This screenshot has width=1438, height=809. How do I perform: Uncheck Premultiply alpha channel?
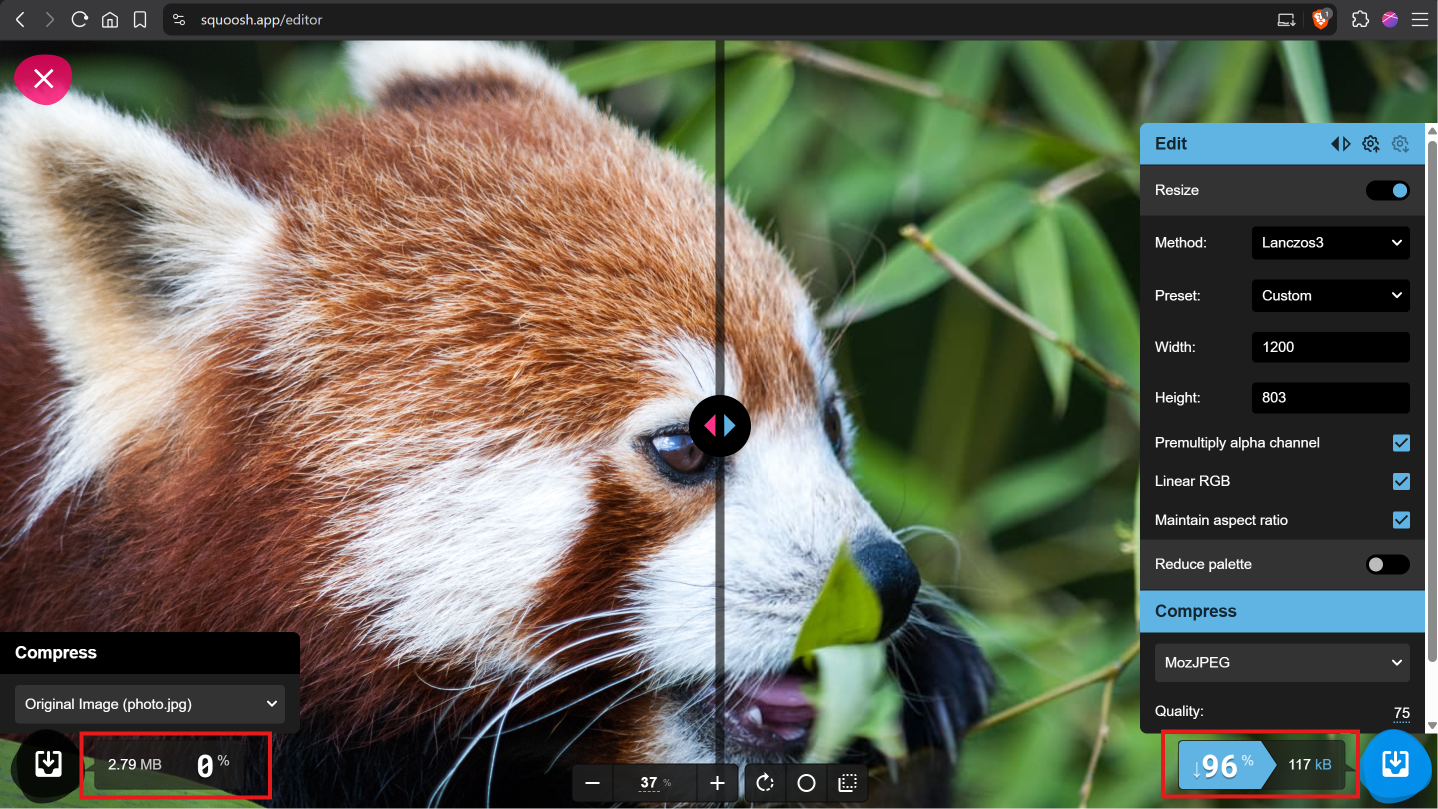click(x=1401, y=442)
